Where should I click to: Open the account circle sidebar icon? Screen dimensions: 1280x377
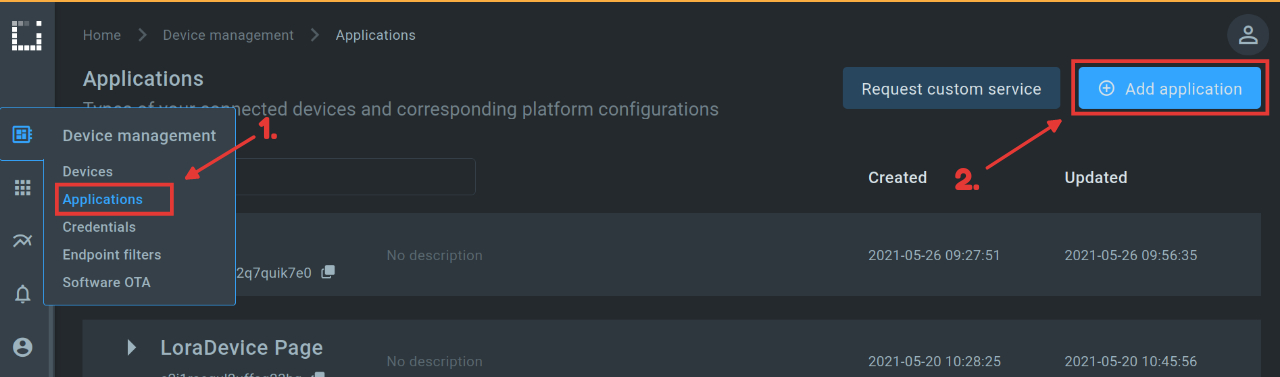pyautogui.click(x=22, y=347)
